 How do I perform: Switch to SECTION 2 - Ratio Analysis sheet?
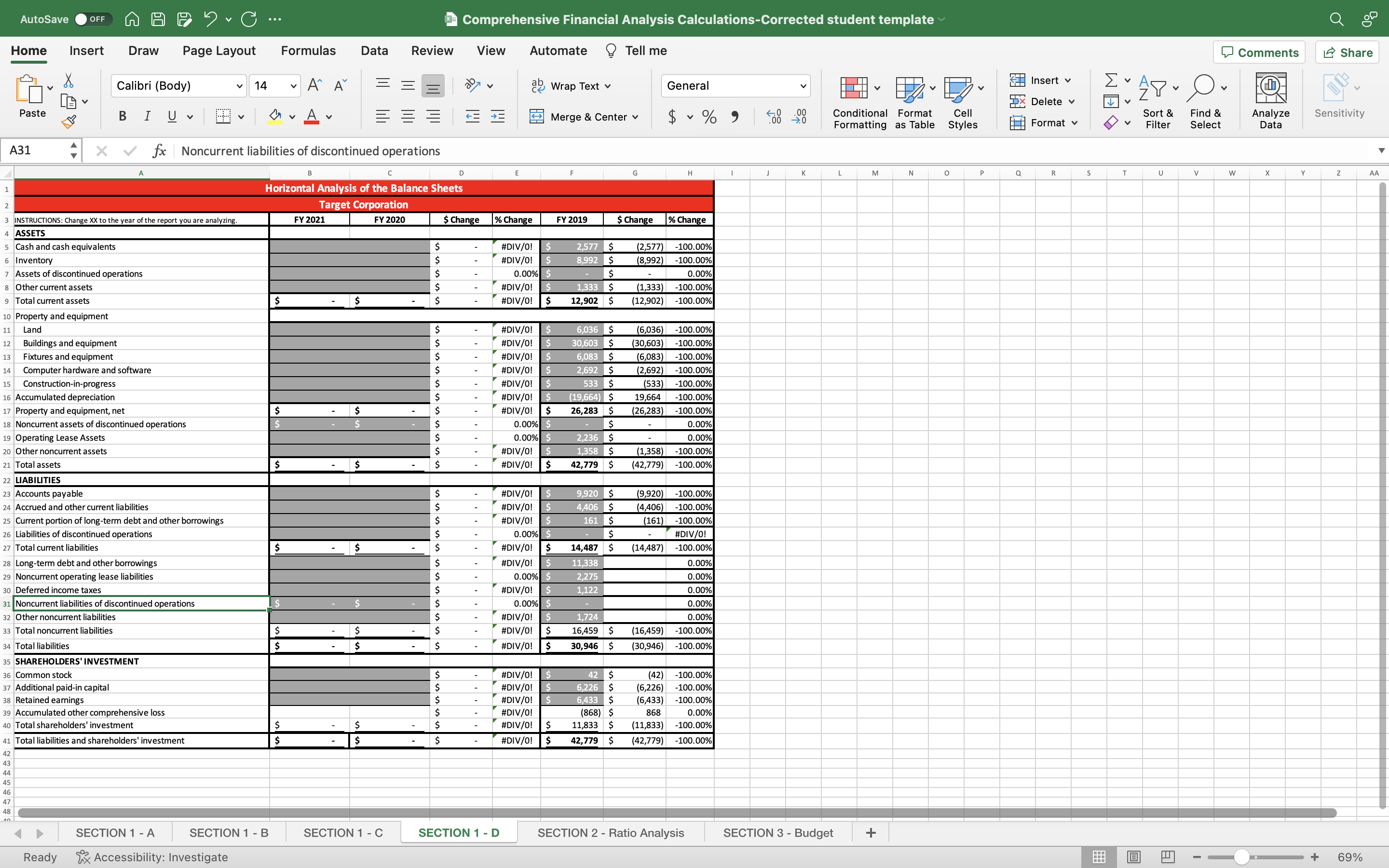[x=610, y=832]
